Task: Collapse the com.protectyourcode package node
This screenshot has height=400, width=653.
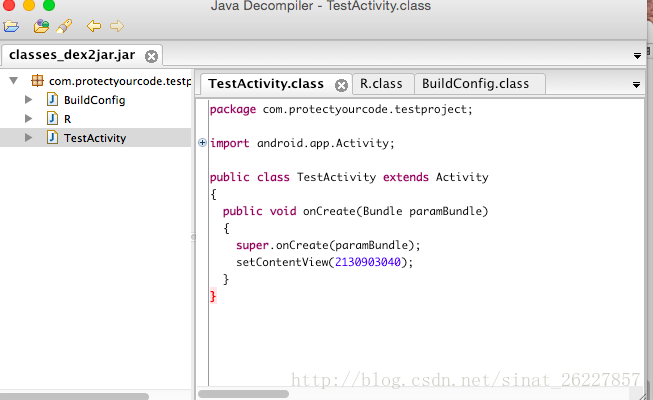Action: (x=12, y=81)
